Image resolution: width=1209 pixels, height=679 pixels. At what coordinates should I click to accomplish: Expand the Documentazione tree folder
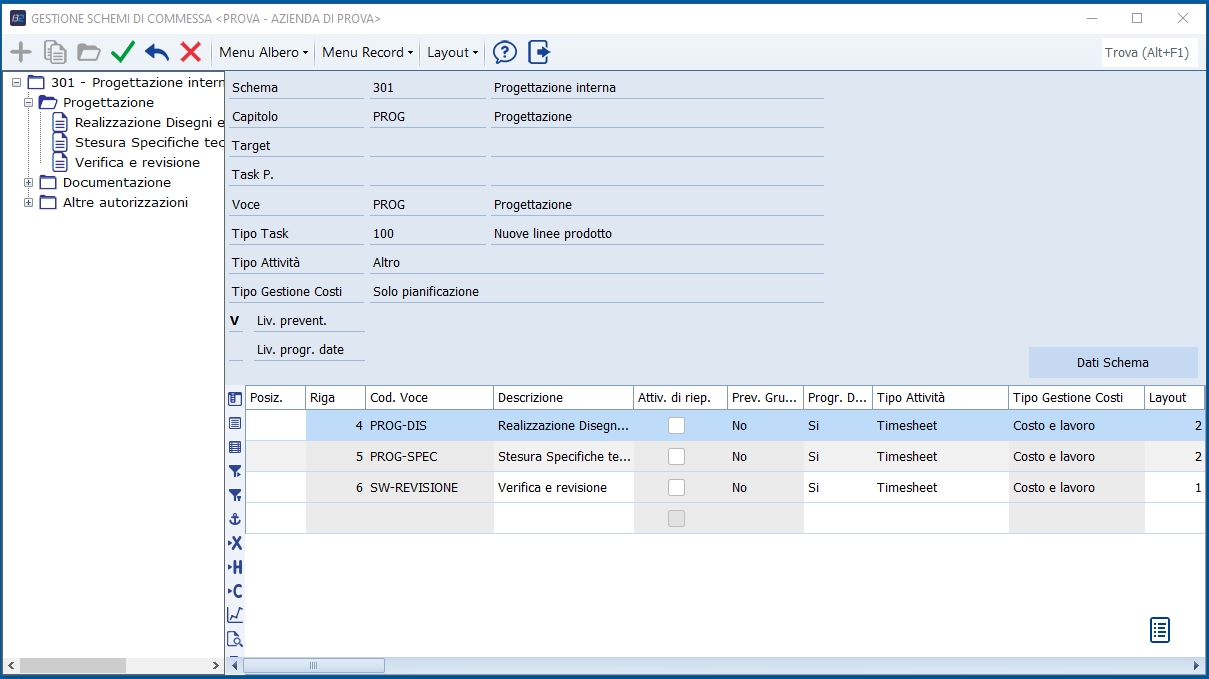click(x=29, y=182)
